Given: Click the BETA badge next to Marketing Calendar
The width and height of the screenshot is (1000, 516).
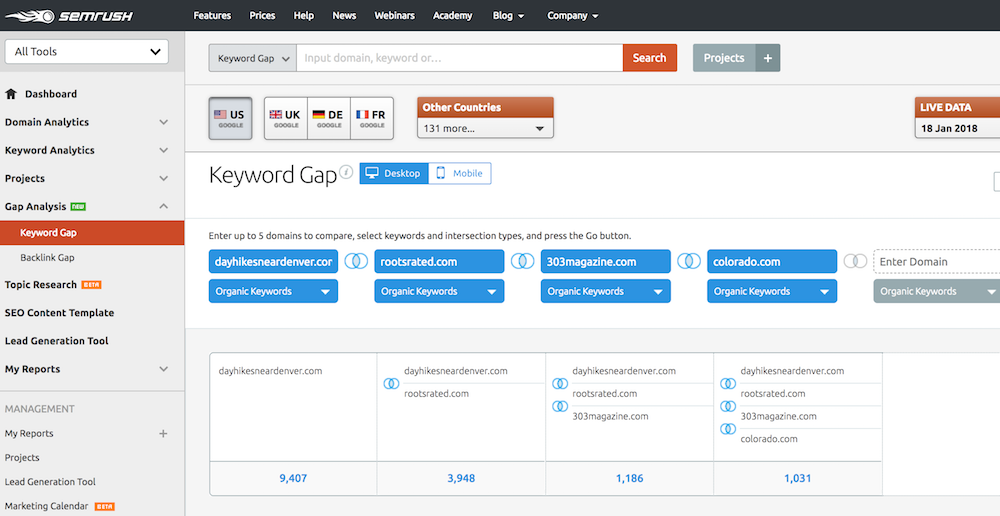Looking at the screenshot, I should pos(105,506).
